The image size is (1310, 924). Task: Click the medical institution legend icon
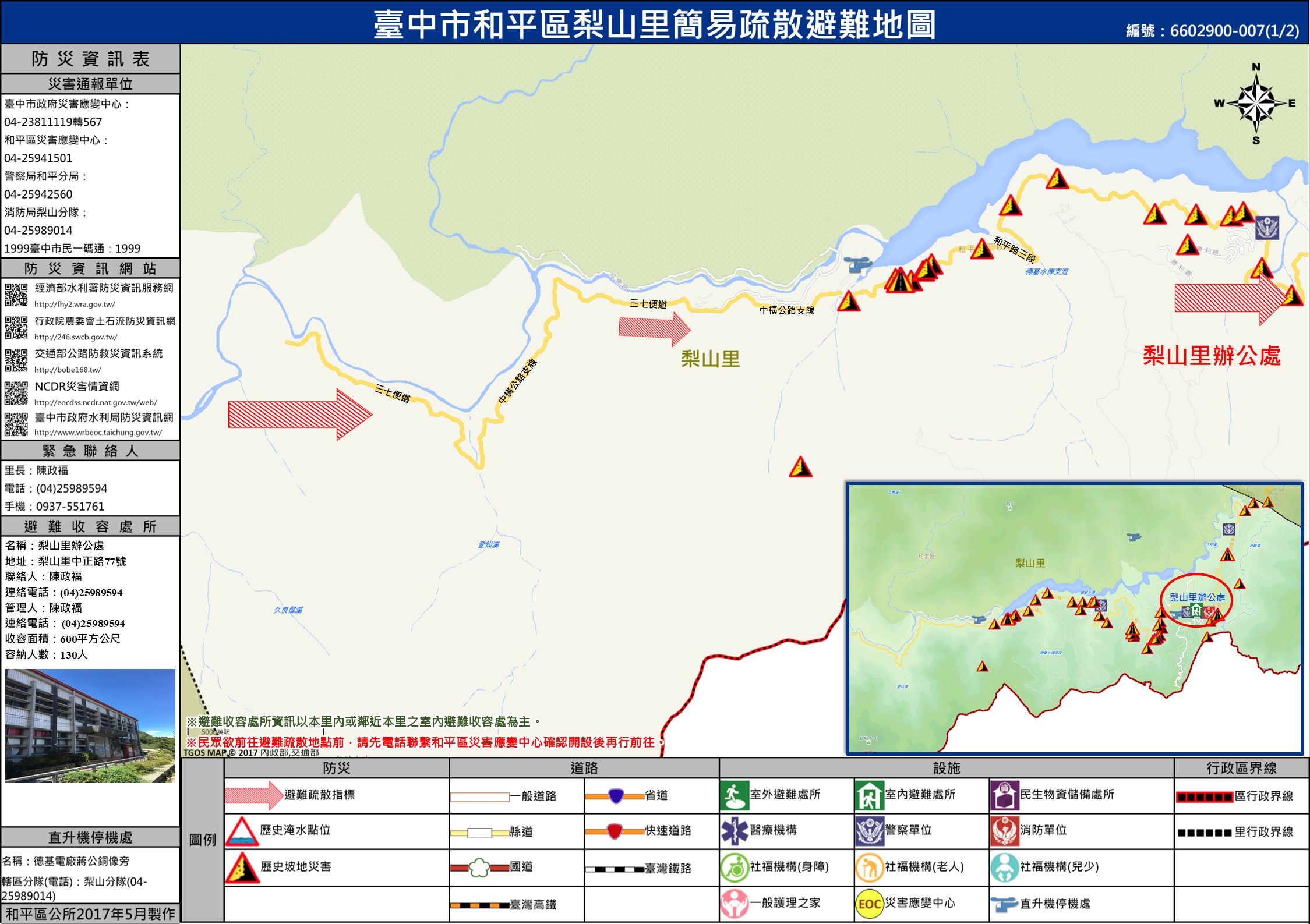click(x=734, y=831)
